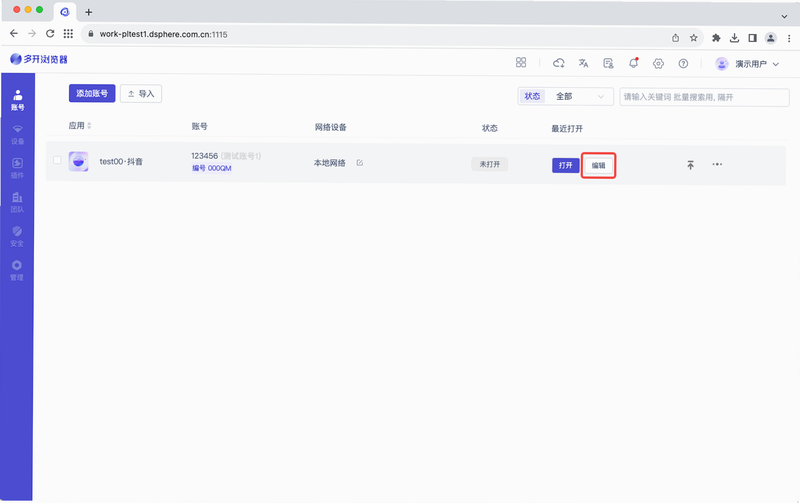Open the 团队 team sidebar section
The height and width of the screenshot is (503, 800).
click(x=17, y=202)
